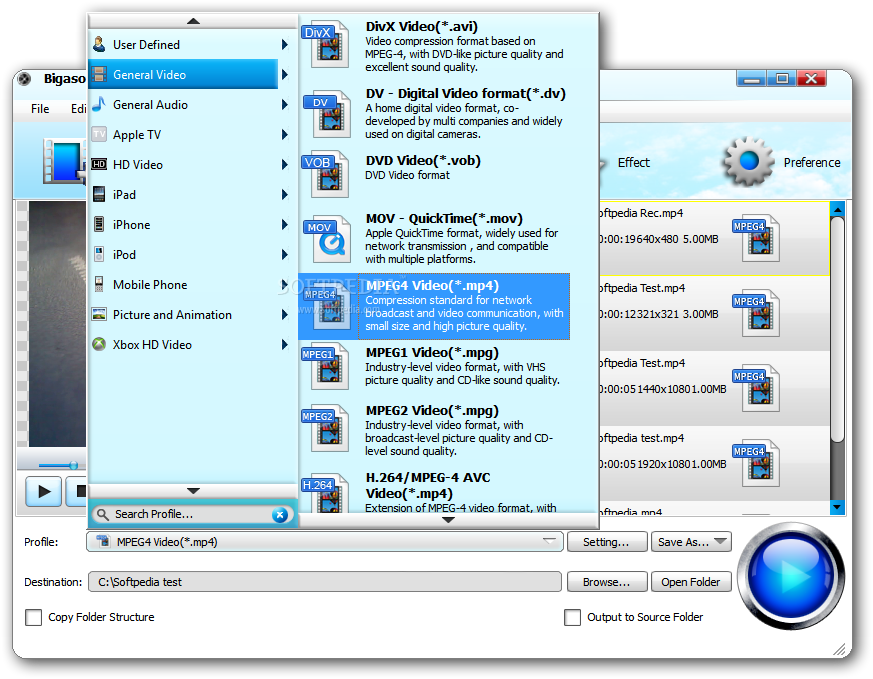Screen dimensions: 873x679
Task: Click the Open Folder button
Action: [x=691, y=582]
